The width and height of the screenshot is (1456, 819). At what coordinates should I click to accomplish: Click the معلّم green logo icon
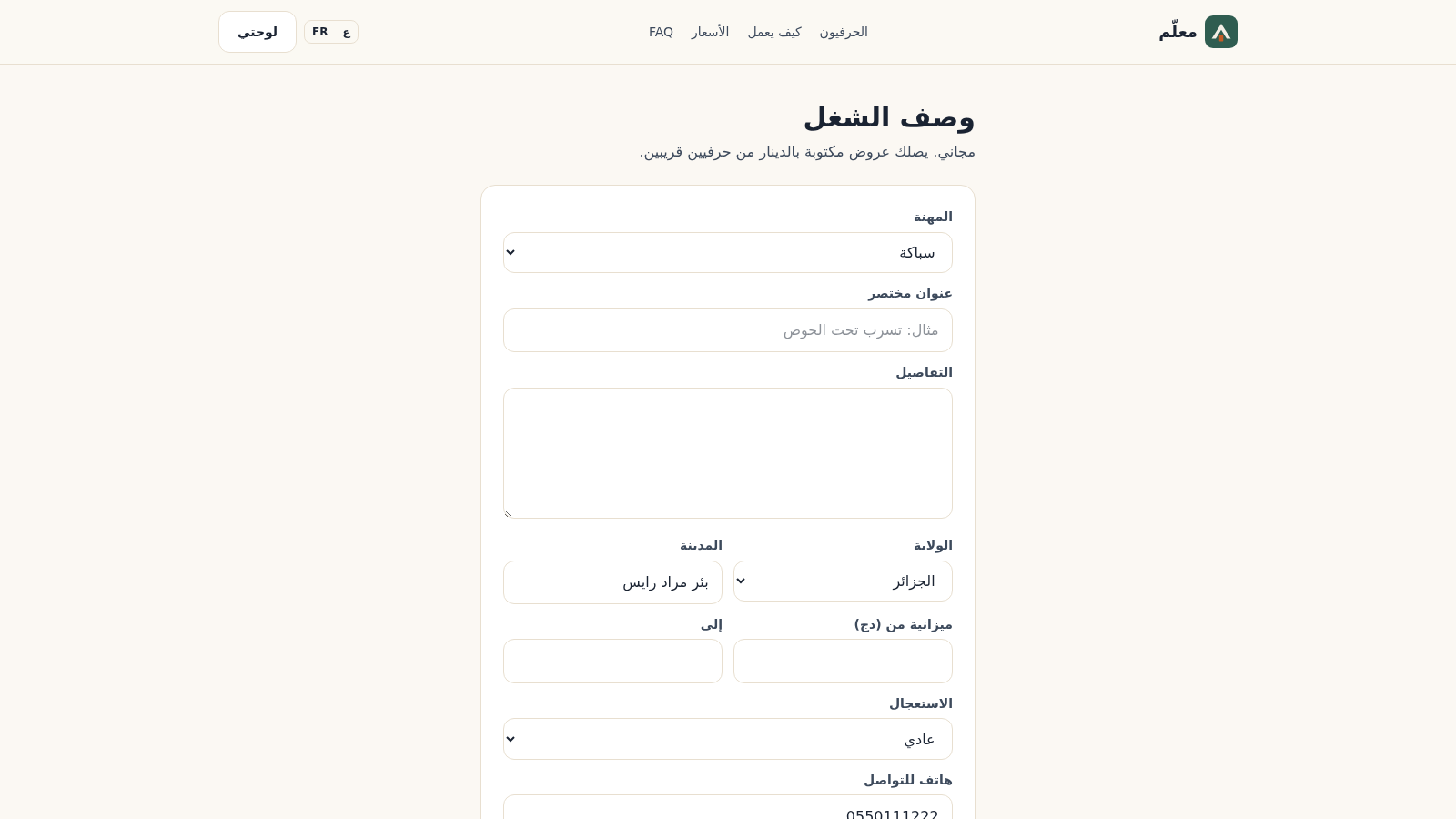click(x=1221, y=32)
